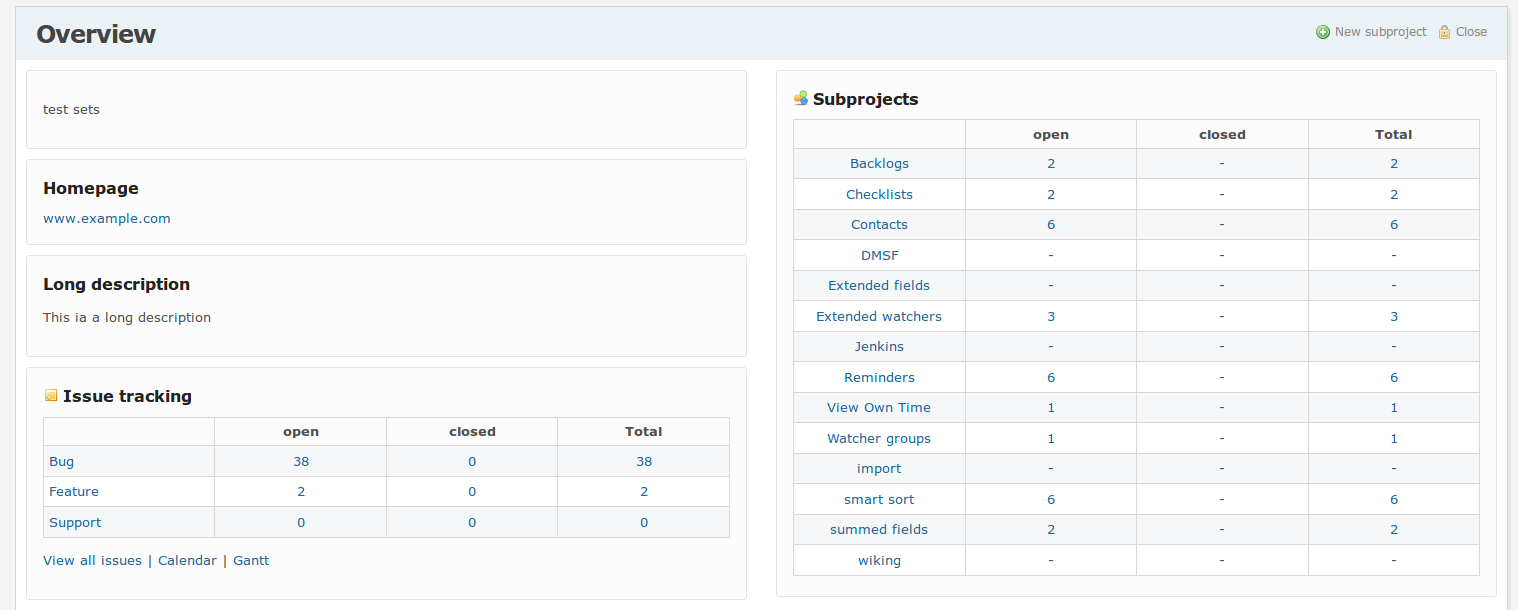Open the Gantt chart link
The height and width of the screenshot is (610, 1518).
click(x=251, y=560)
